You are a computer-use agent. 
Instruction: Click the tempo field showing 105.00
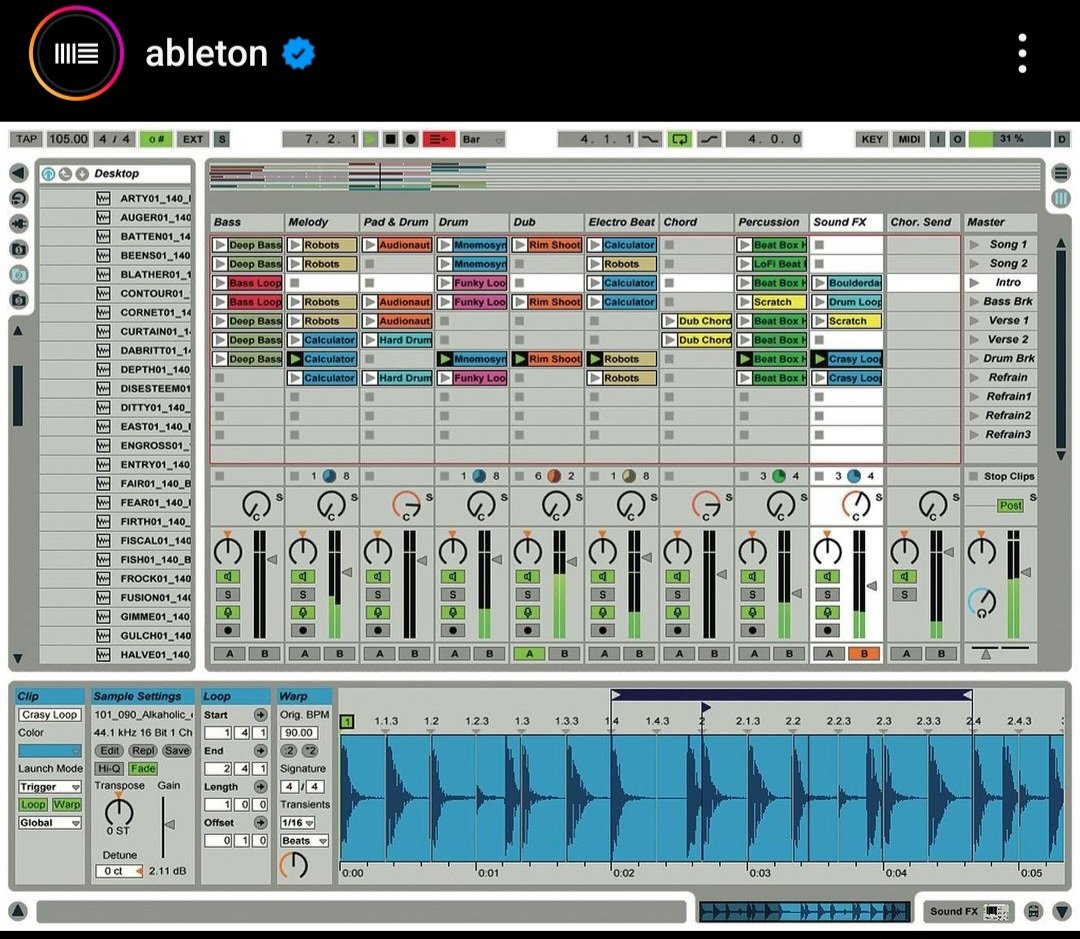68,139
